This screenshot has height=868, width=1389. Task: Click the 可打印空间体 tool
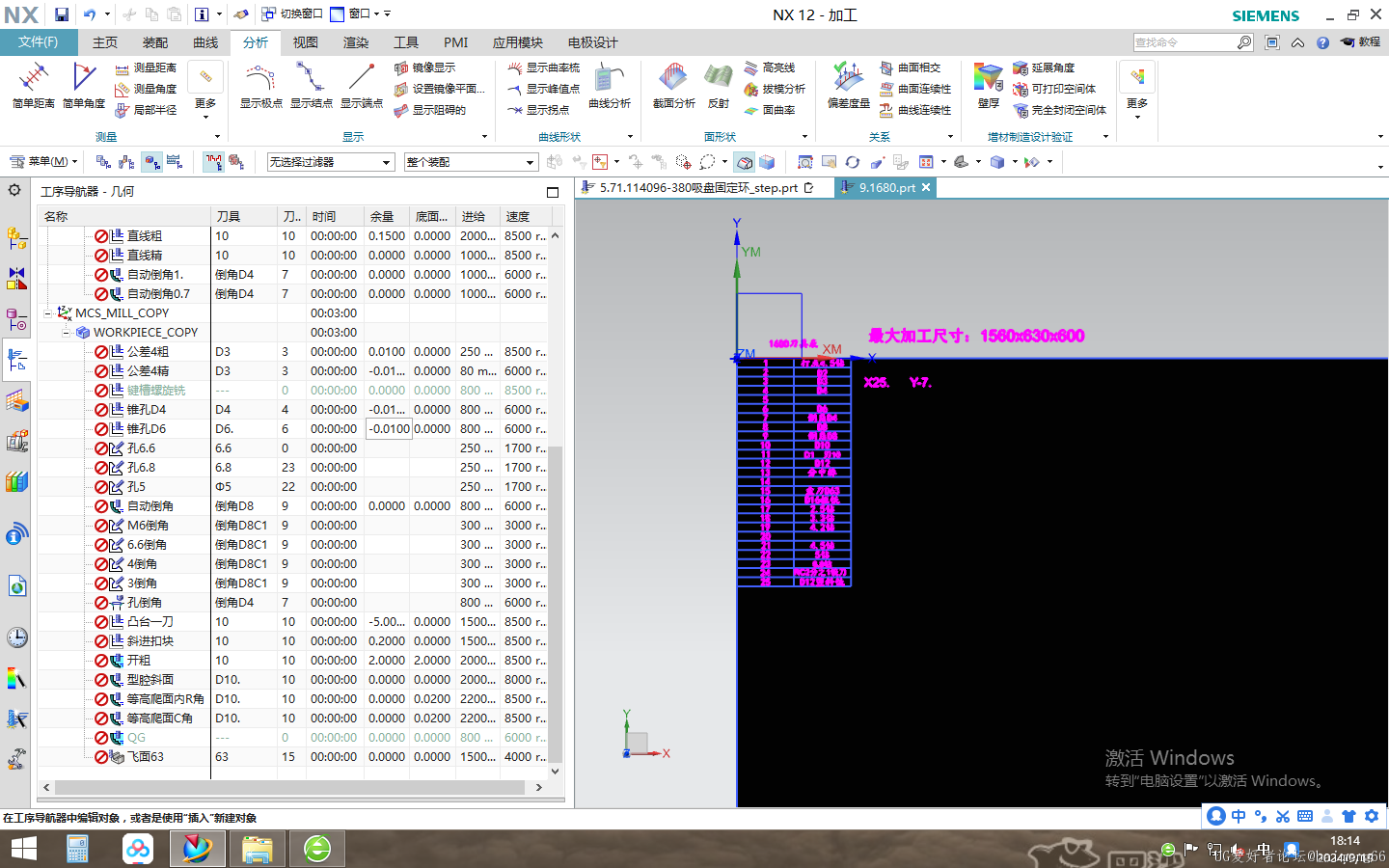pos(1054,89)
